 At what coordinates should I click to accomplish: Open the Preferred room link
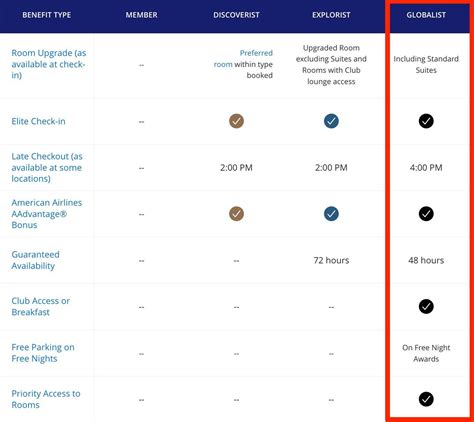pos(243,59)
